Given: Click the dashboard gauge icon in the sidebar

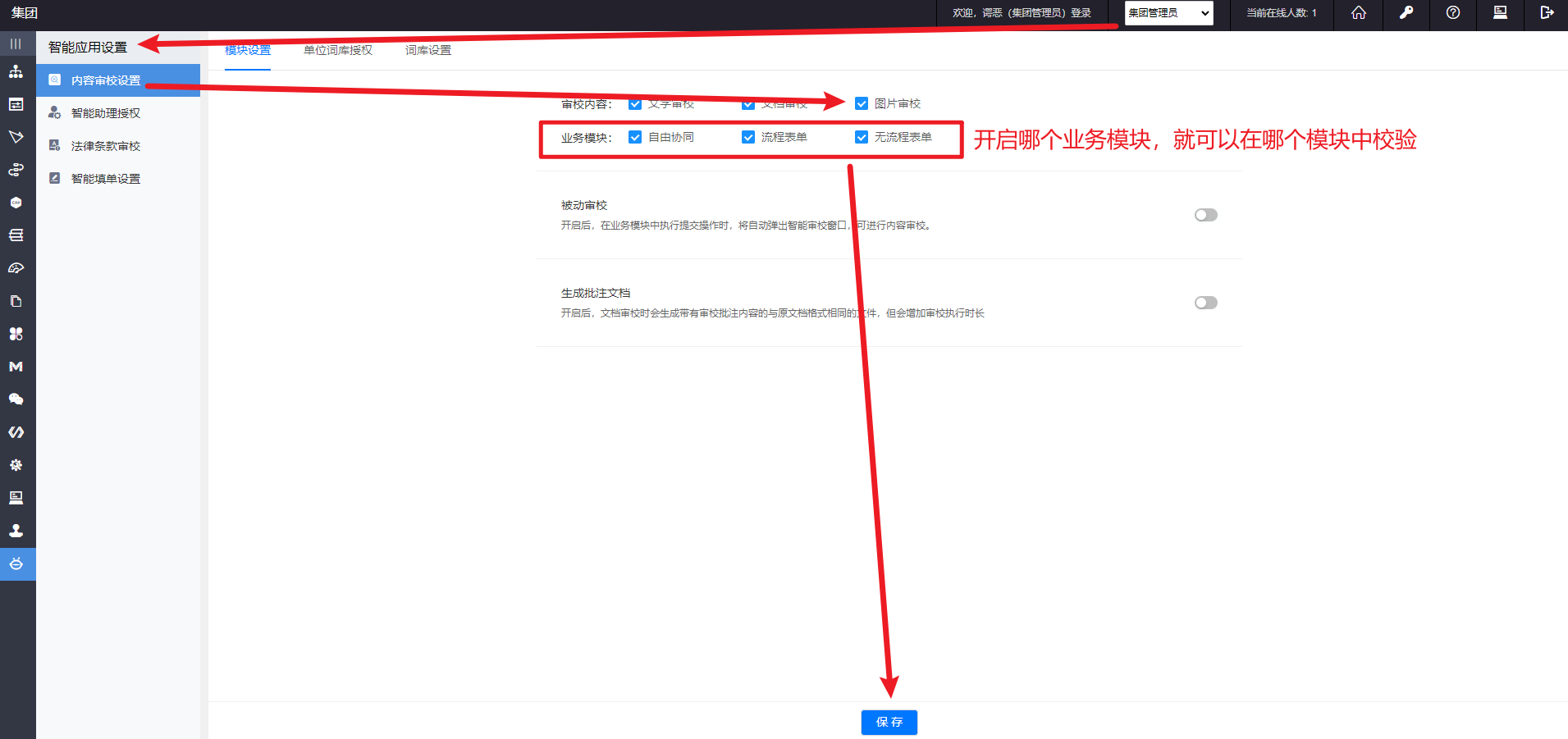Looking at the screenshot, I should pos(16,268).
